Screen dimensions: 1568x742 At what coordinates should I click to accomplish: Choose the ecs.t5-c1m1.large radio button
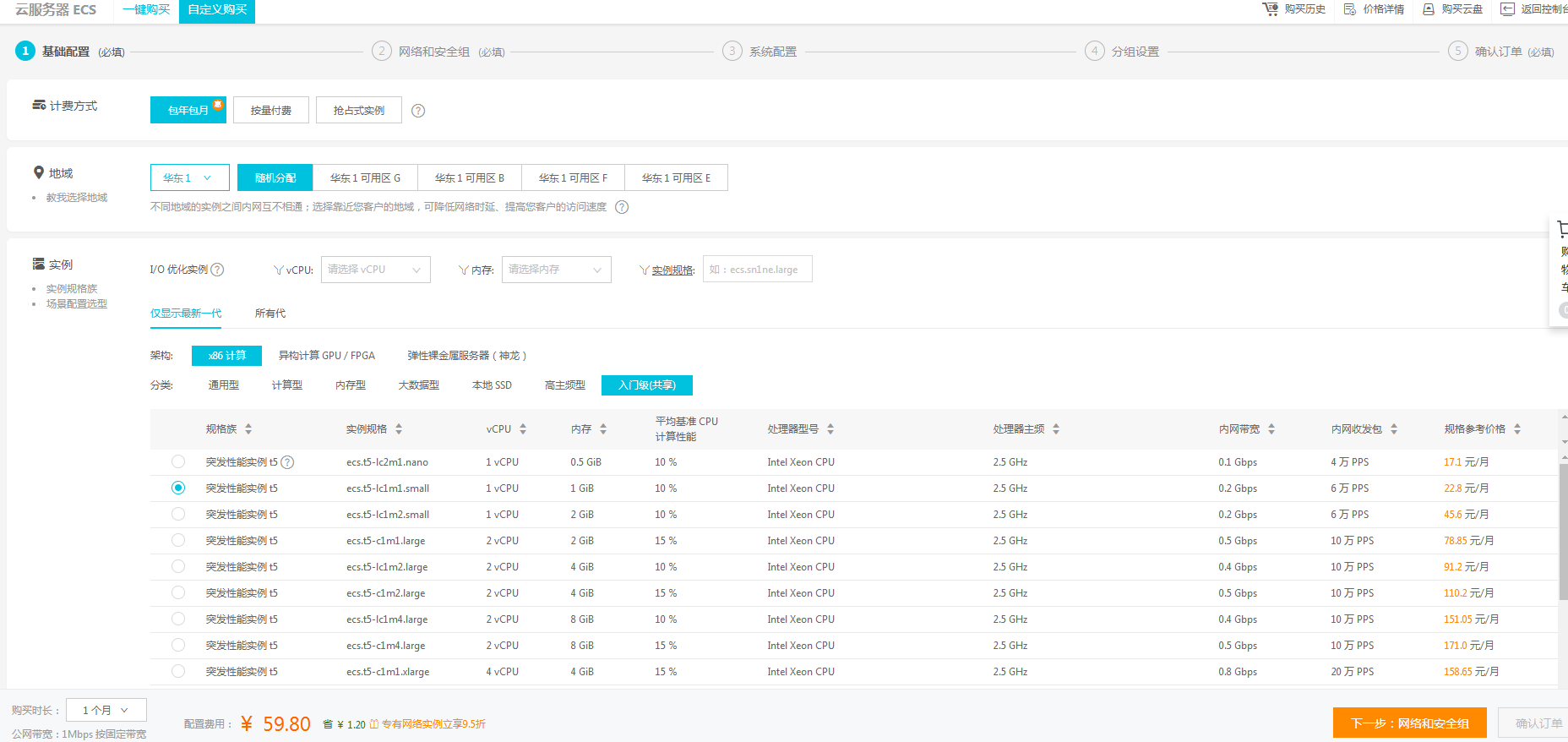[178, 540]
